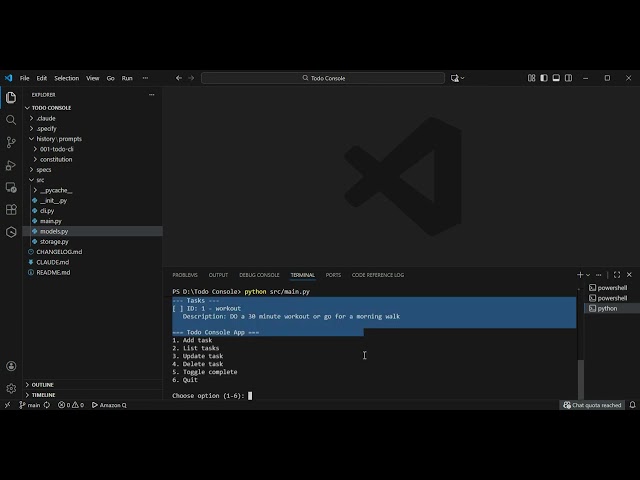
Task: Toggle the Secondary Side Bar
Action: click(x=568, y=78)
